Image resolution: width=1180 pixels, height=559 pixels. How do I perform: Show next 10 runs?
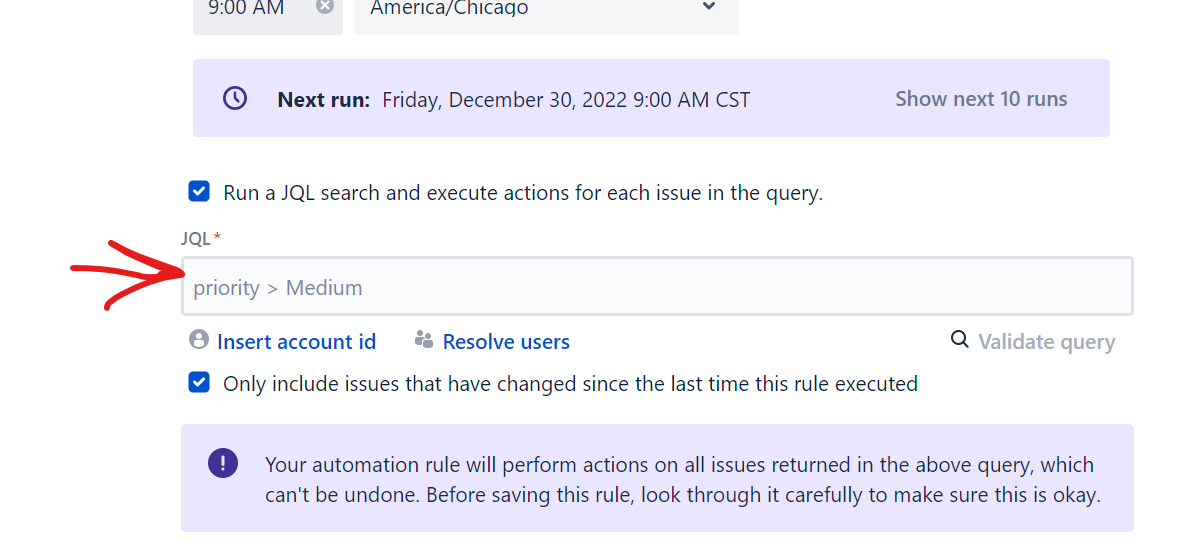[x=981, y=99]
